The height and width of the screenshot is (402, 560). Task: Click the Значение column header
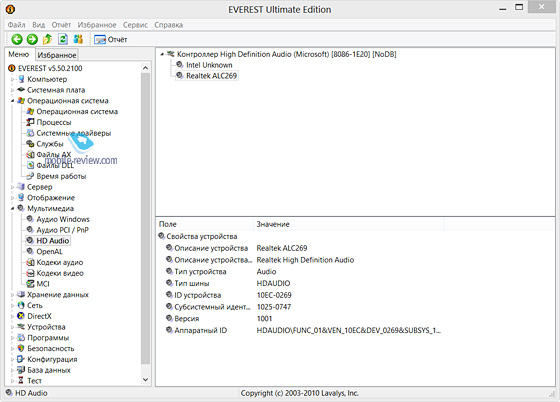[348, 224]
